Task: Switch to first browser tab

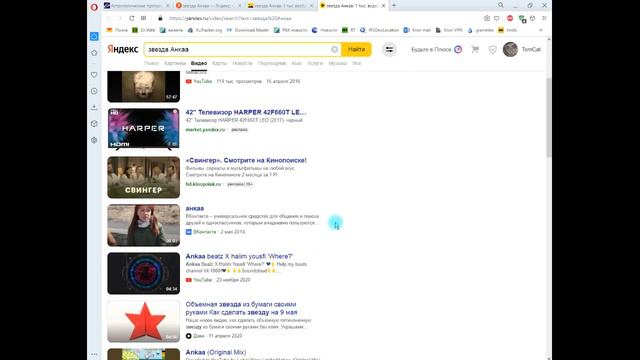Action: tap(136, 6)
